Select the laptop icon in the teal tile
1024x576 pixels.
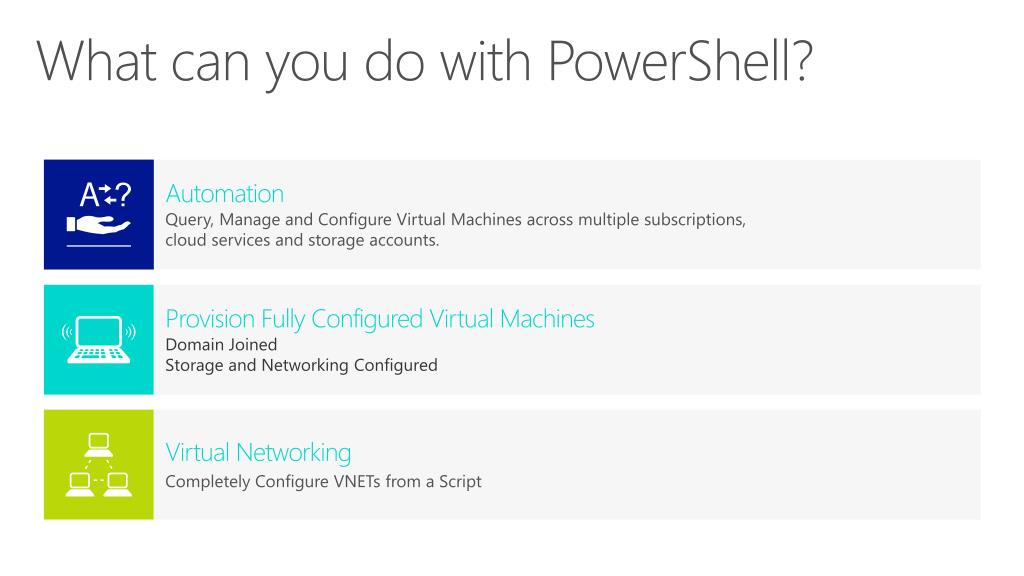(x=98, y=340)
